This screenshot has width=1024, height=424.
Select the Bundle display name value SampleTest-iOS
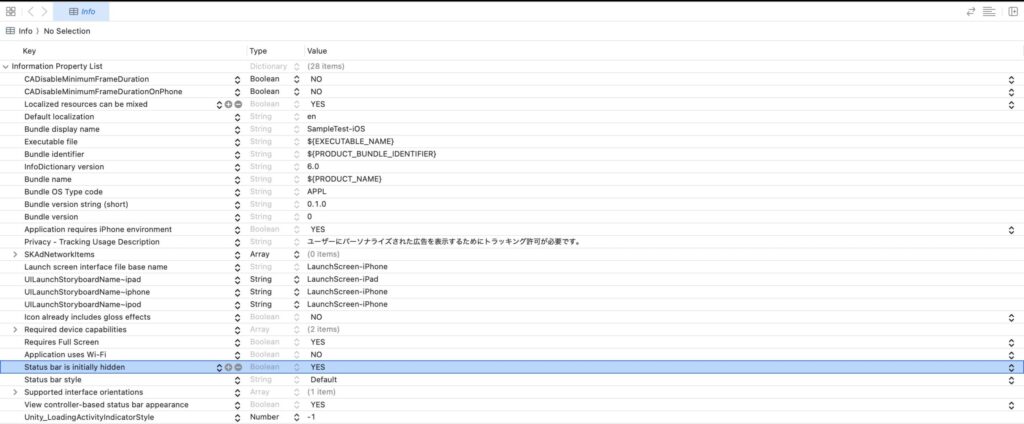coord(336,129)
